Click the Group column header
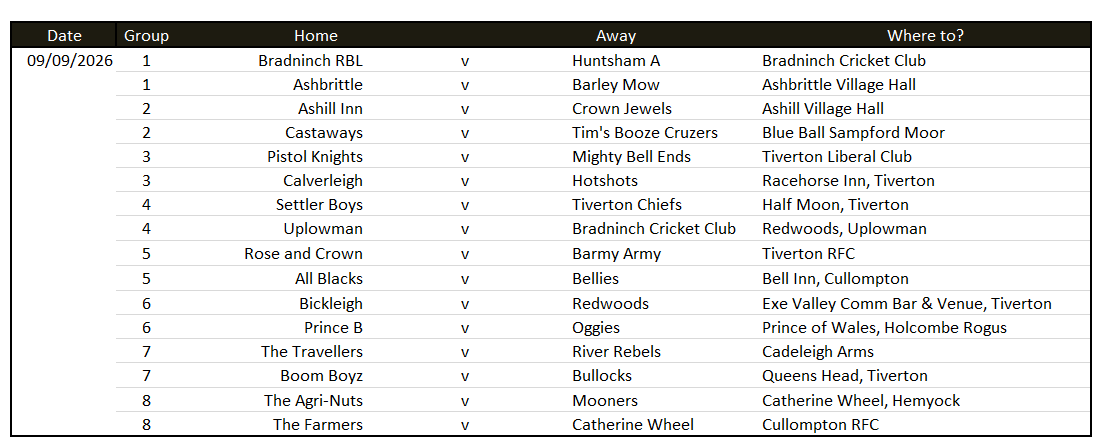This screenshot has width=1110, height=446. [x=147, y=35]
